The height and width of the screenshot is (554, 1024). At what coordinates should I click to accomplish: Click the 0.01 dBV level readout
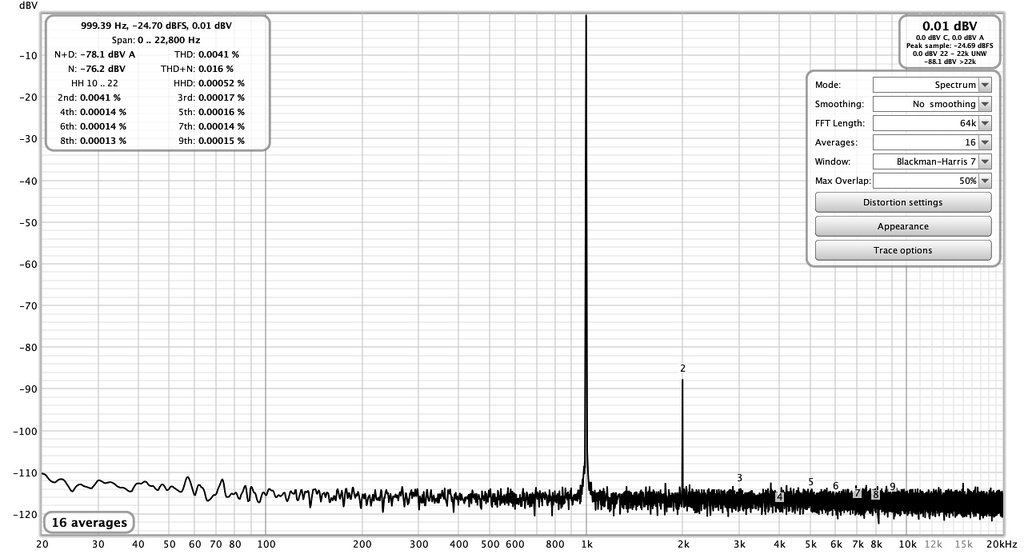950,26
